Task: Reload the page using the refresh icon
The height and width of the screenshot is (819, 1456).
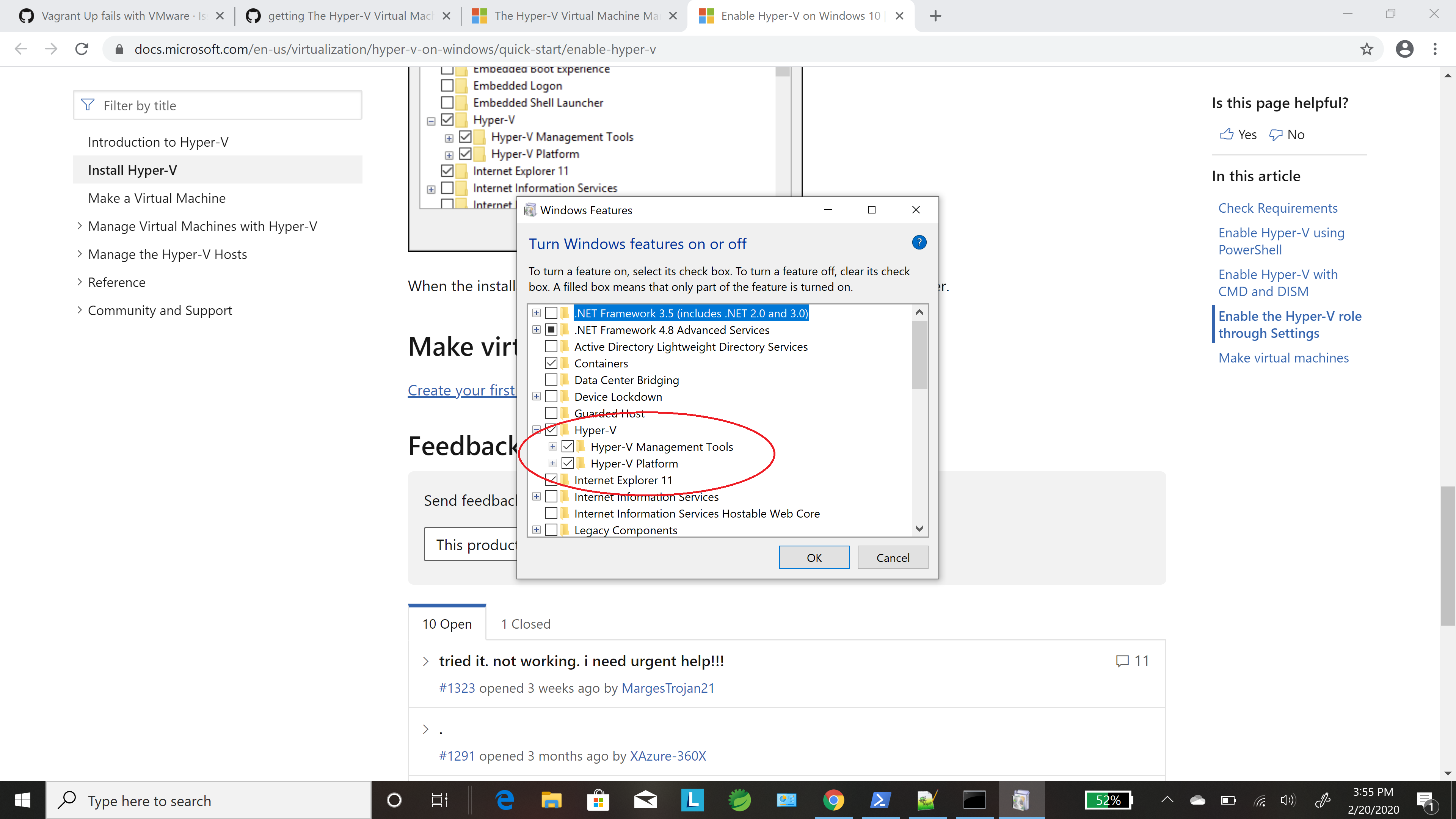Action: (82, 49)
